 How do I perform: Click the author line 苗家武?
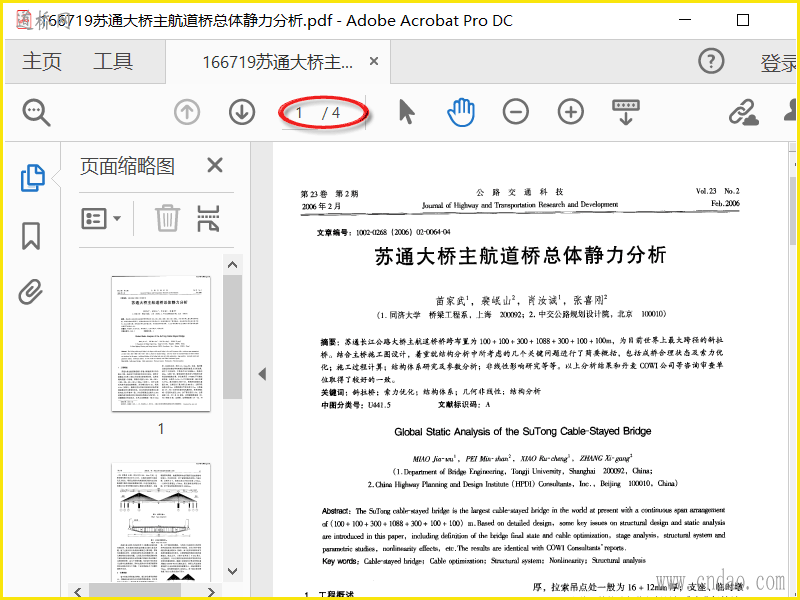click(521, 300)
